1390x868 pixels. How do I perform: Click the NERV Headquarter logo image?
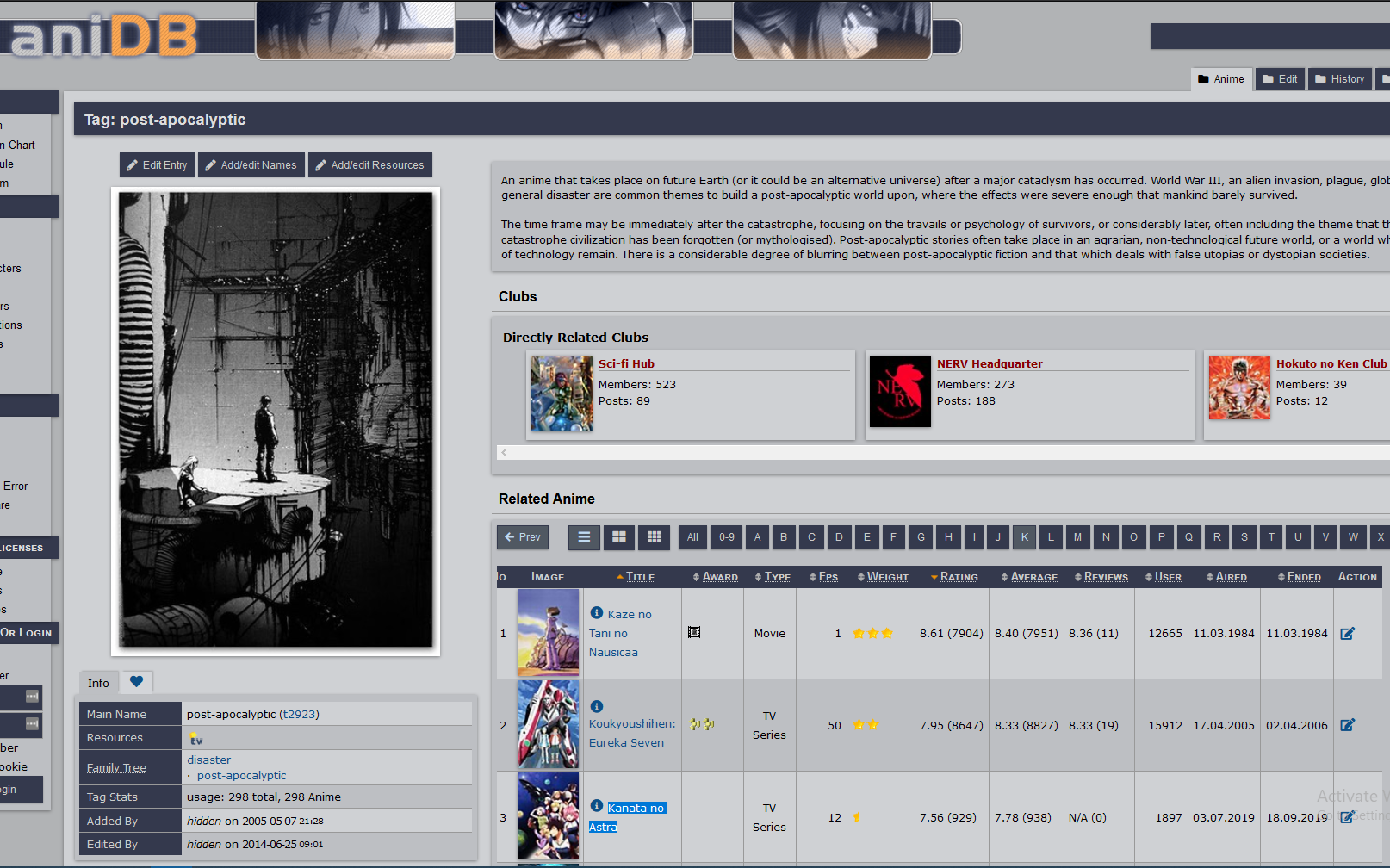click(x=900, y=391)
